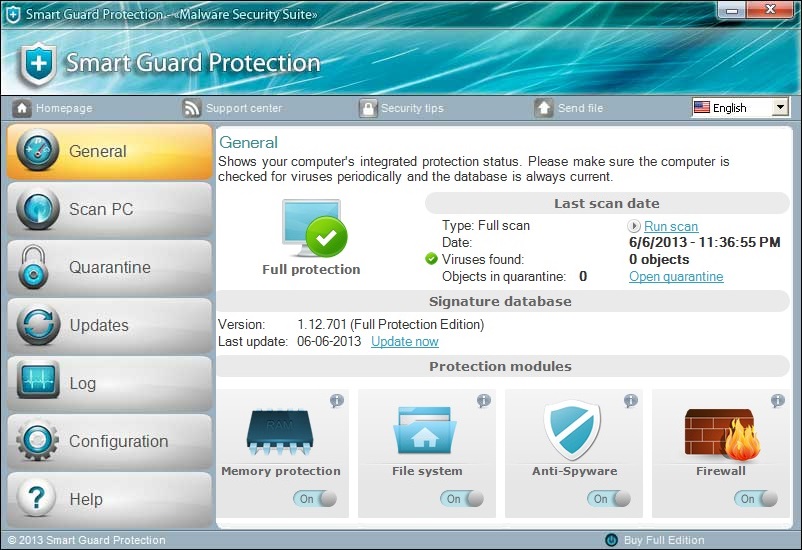Click the Homepage house icon
The image size is (802, 550).
tap(21, 108)
